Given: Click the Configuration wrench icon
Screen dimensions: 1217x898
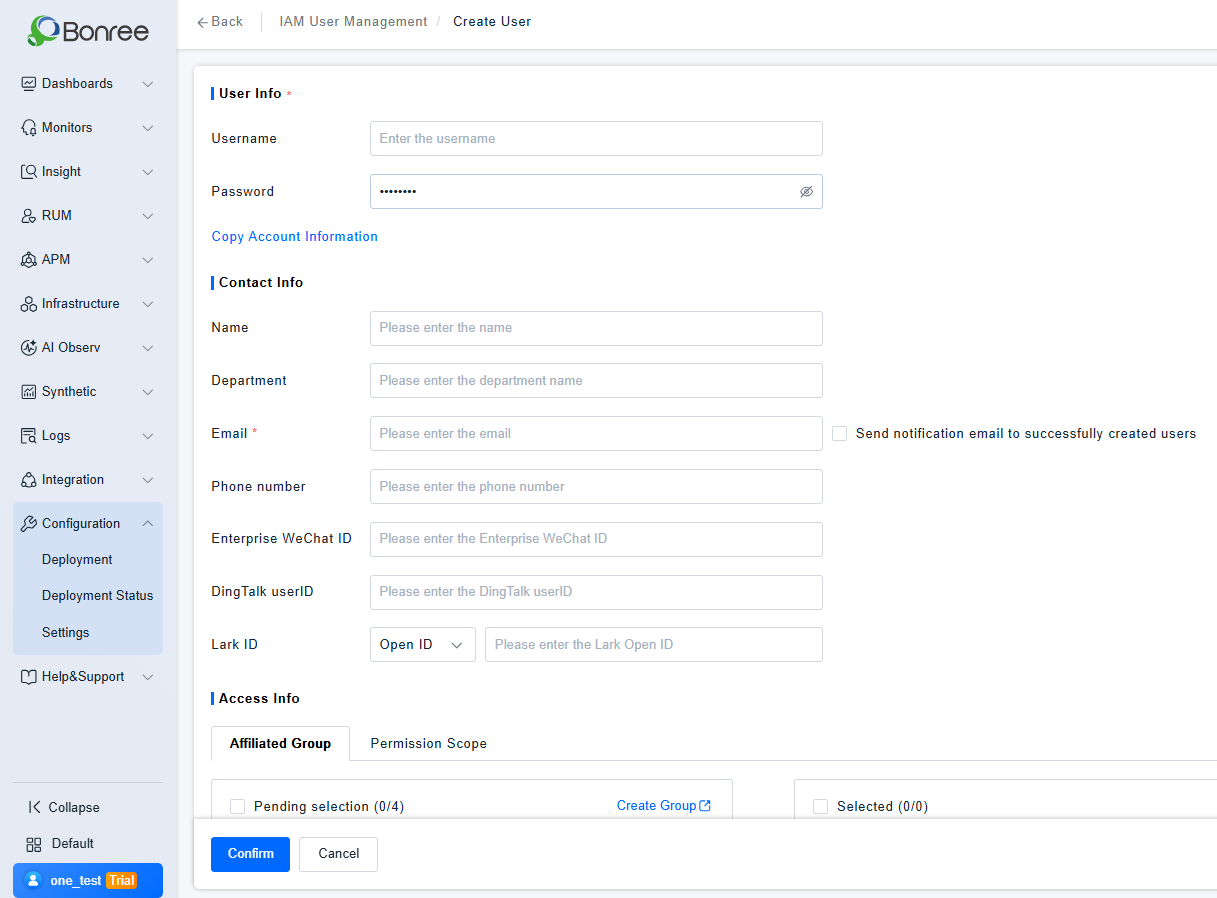Looking at the screenshot, I should click(x=29, y=524).
